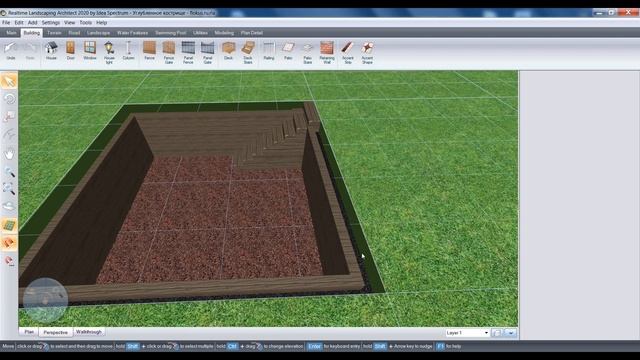Activate the selection arrow tool in the sidebar
This screenshot has width=640, height=360.
point(9,81)
